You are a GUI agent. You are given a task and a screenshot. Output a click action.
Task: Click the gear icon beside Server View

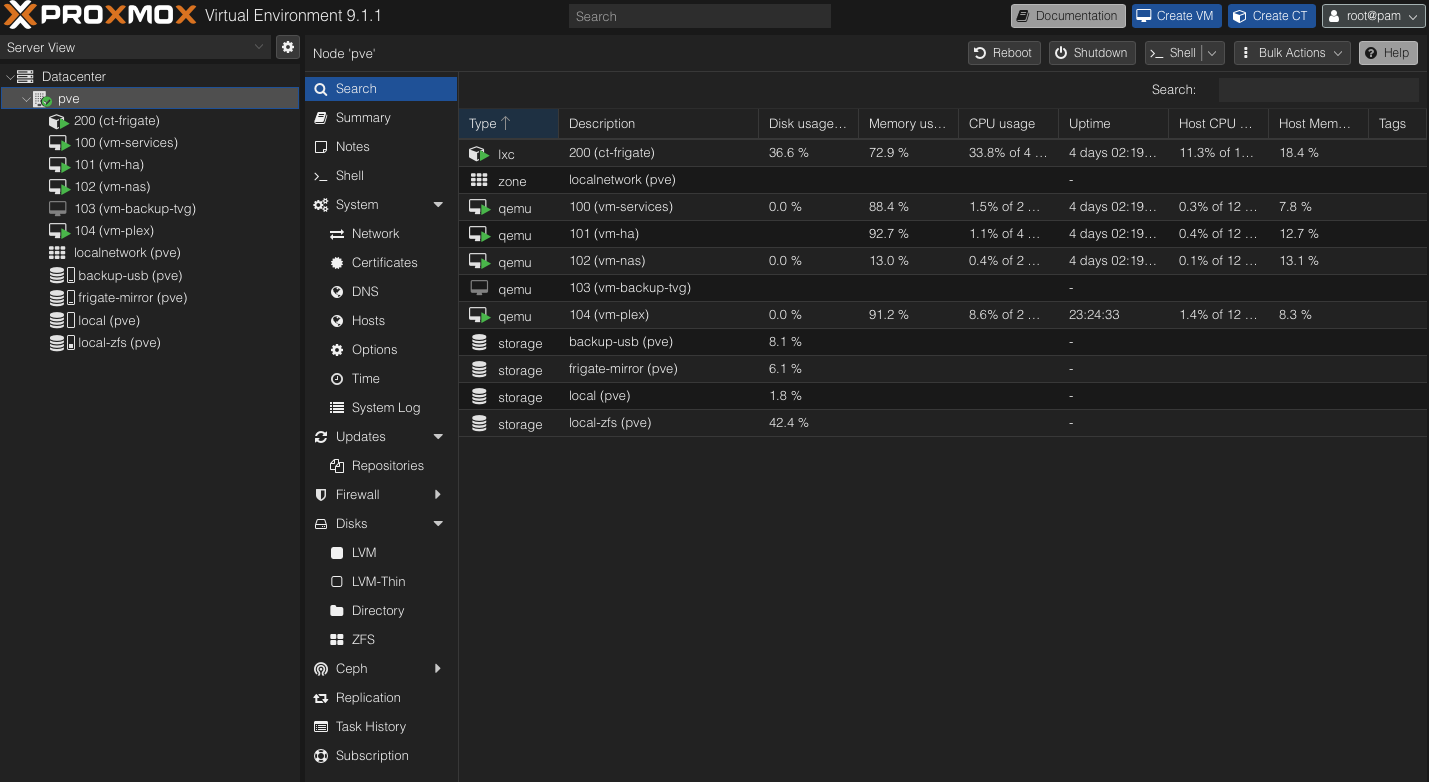click(288, 47)
